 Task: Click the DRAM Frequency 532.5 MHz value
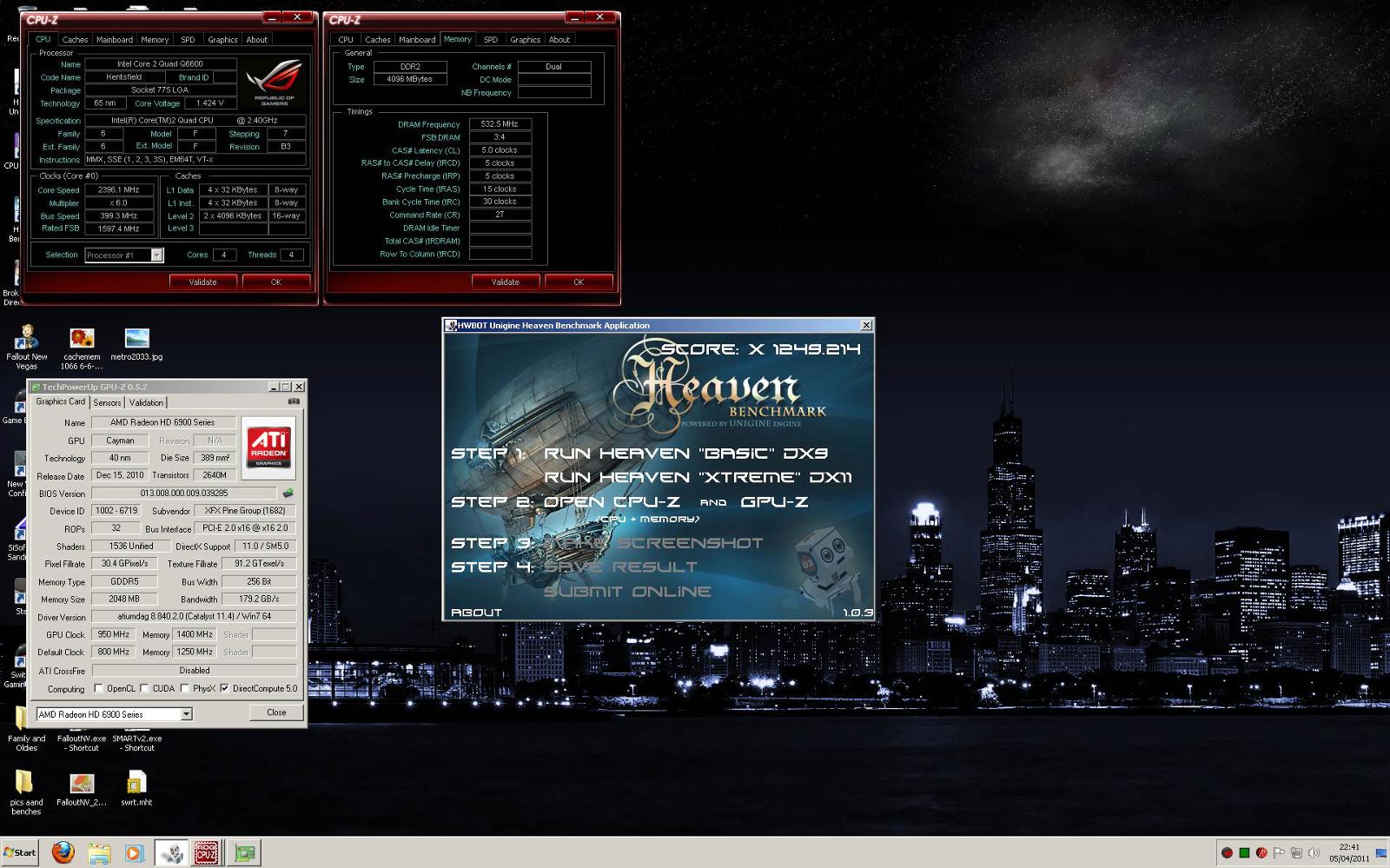click(500, 124)
